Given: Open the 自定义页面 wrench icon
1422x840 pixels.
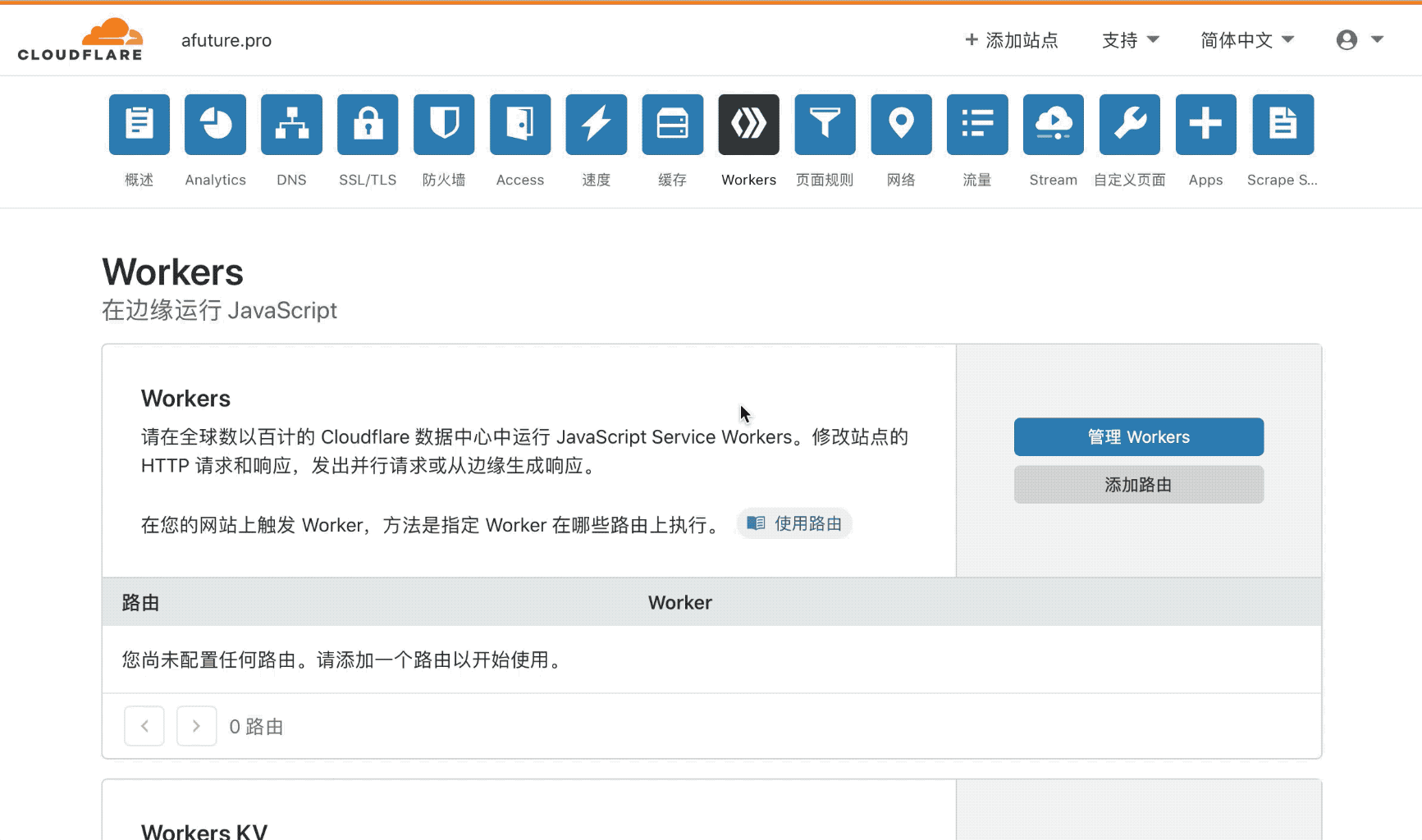Looking at the screenshot, I should 1130,125.
